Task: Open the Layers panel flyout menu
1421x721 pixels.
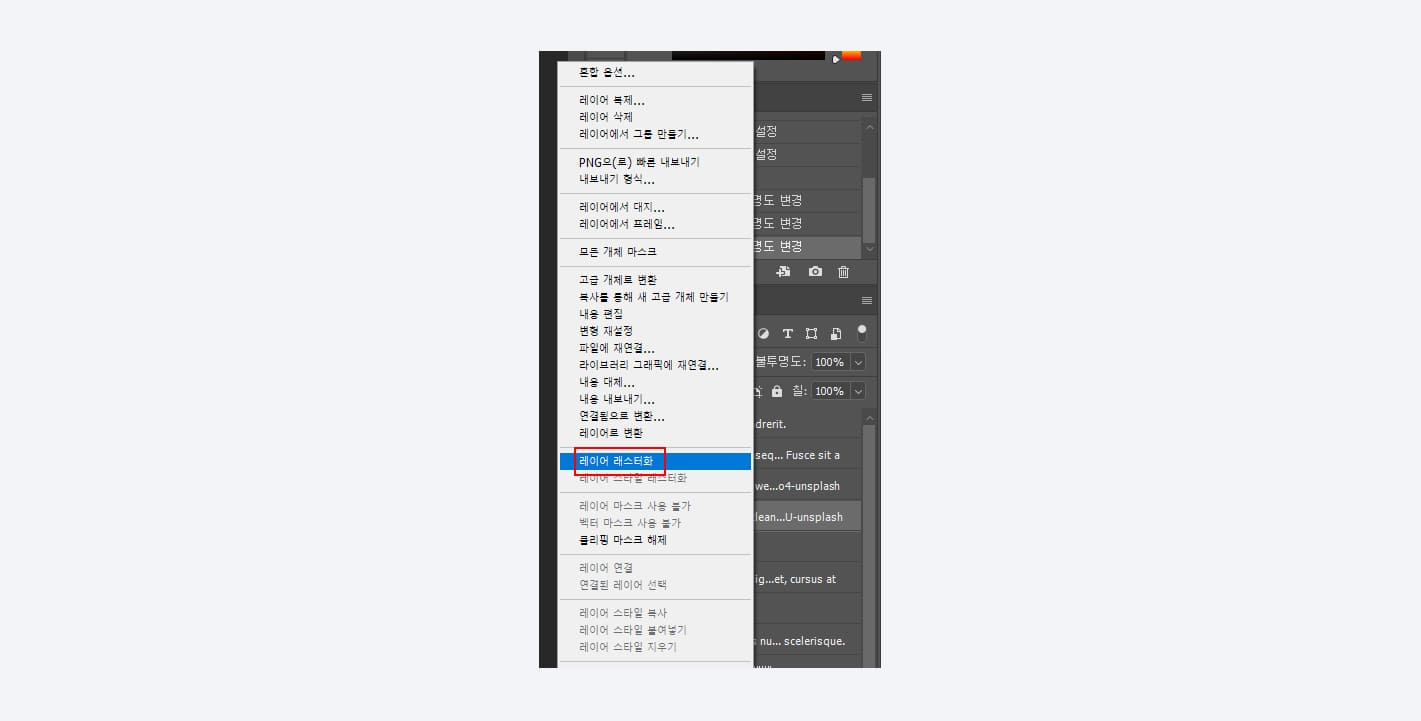Action: point(866,298)
